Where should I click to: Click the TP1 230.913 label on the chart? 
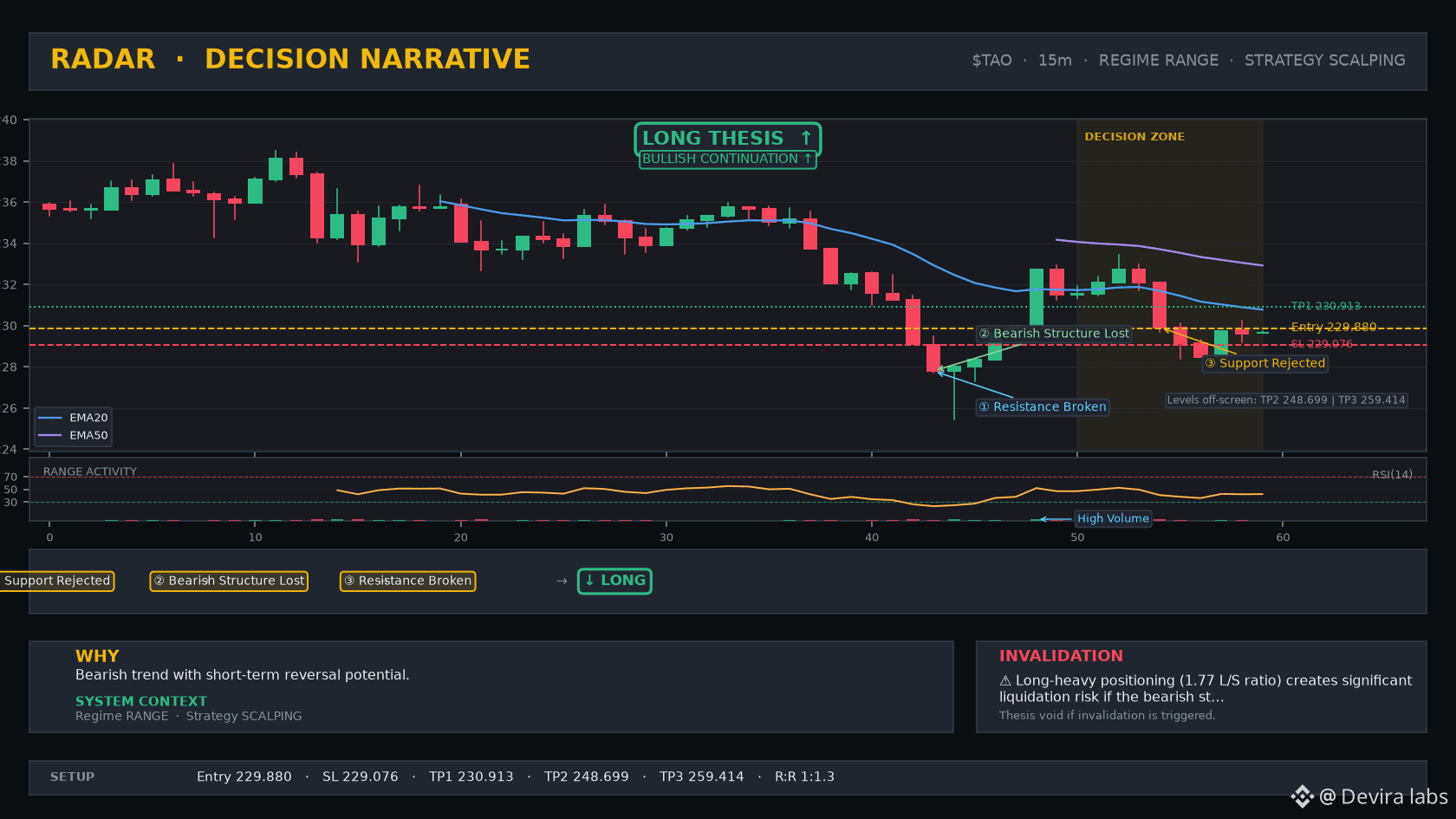(x=1325, y=306)
